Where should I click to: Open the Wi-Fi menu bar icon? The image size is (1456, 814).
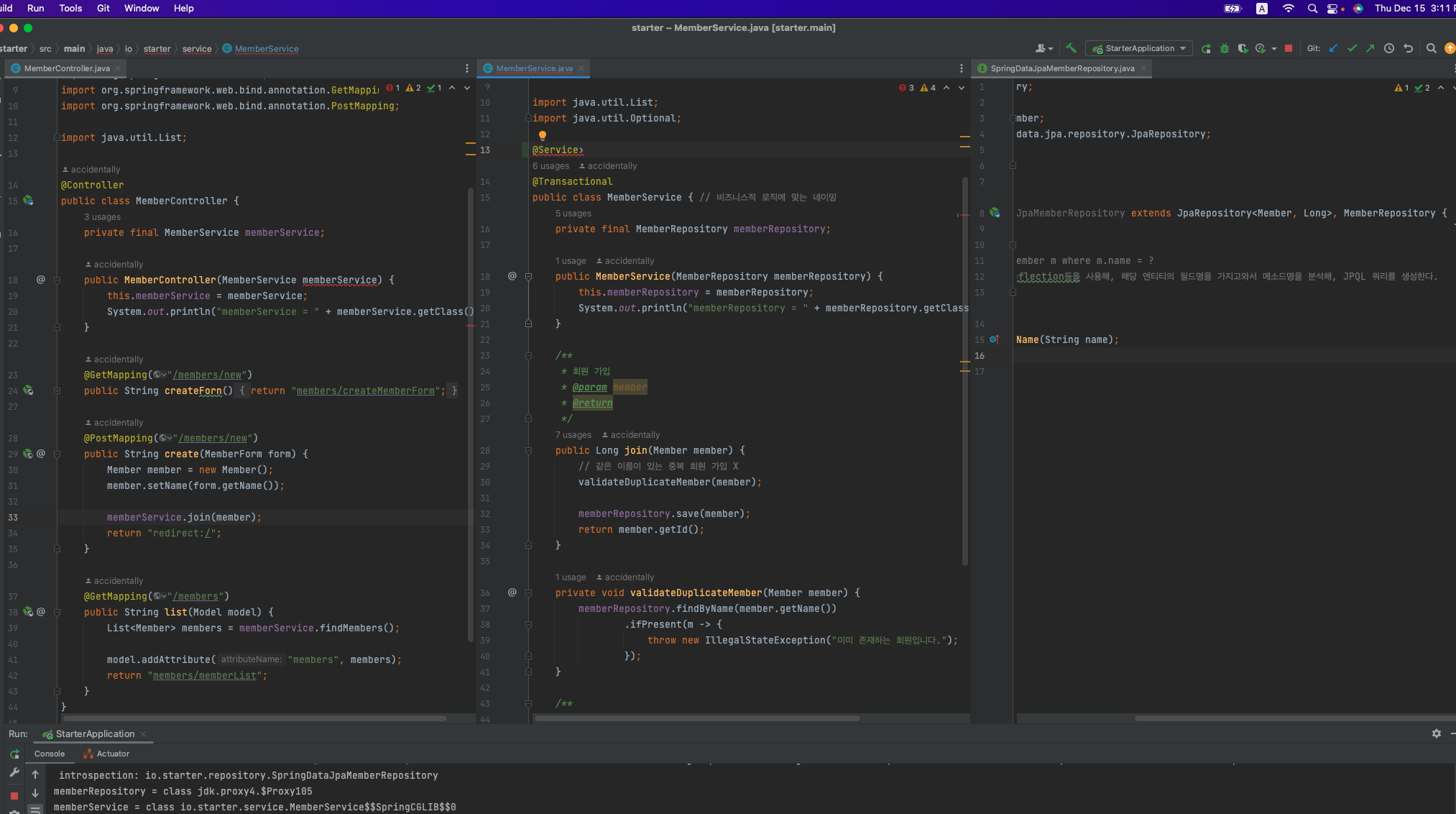(x=1288, y=9)
